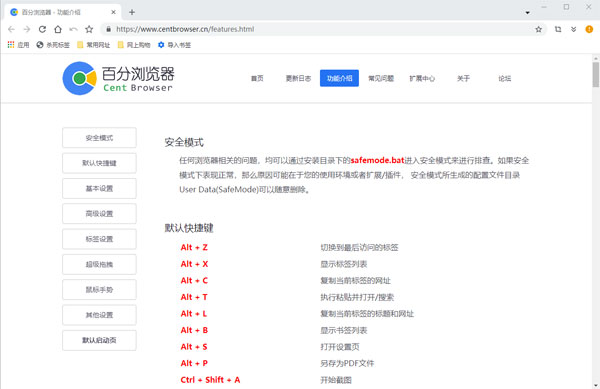Click the Alt + X shortcut text
Viewport: 600px width, 389px height.
(x=194, y=264)
